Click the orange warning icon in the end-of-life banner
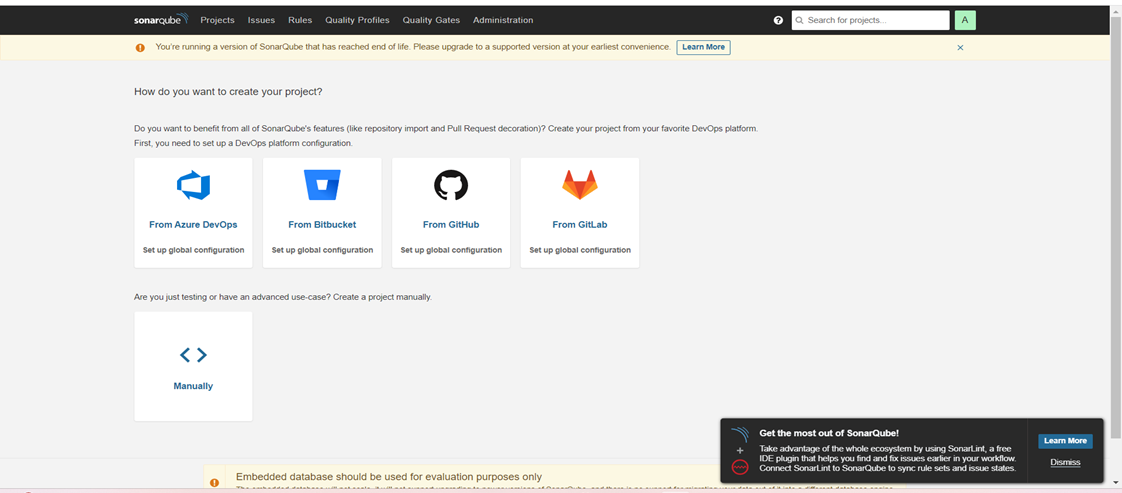 click(x=140, y=47)
